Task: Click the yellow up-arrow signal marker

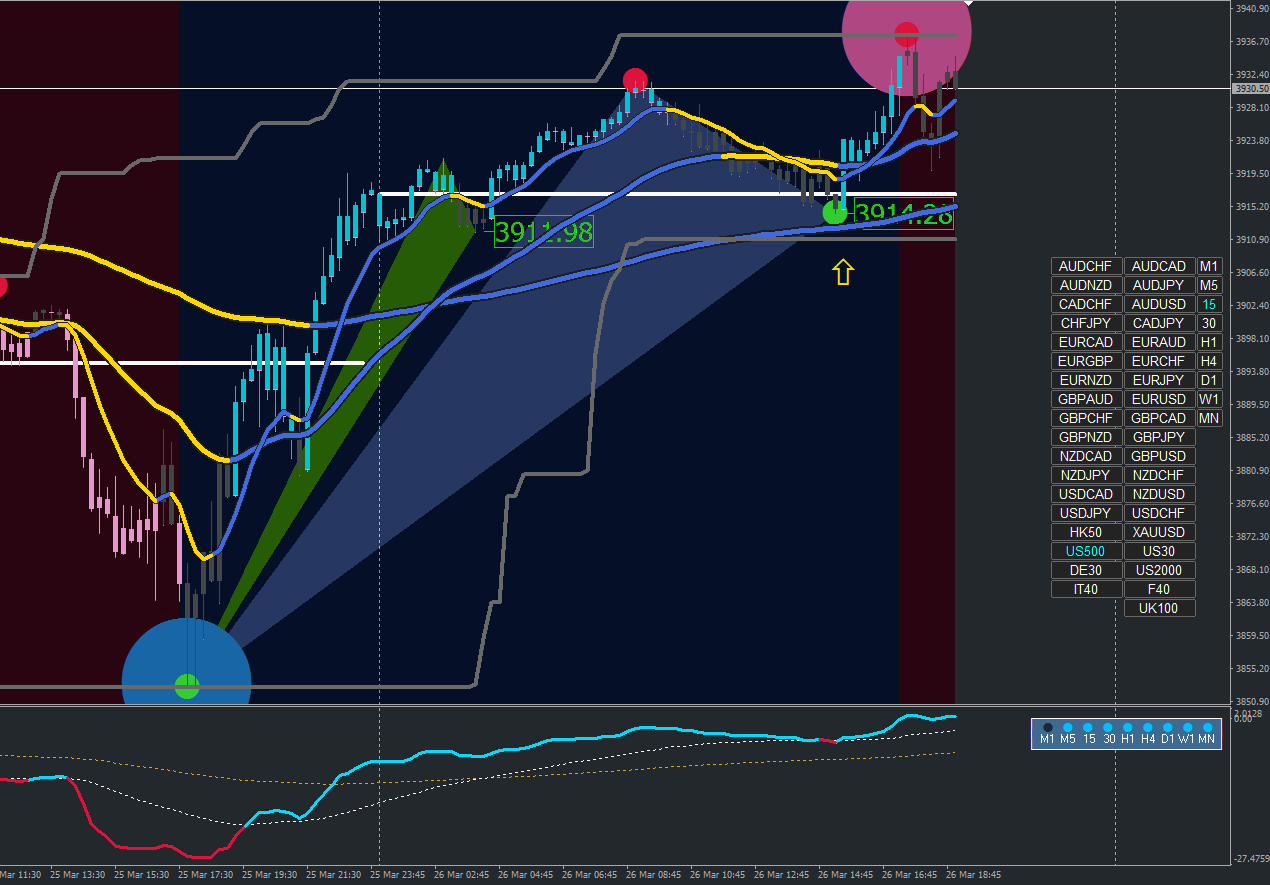Action: tap(843, 272)
